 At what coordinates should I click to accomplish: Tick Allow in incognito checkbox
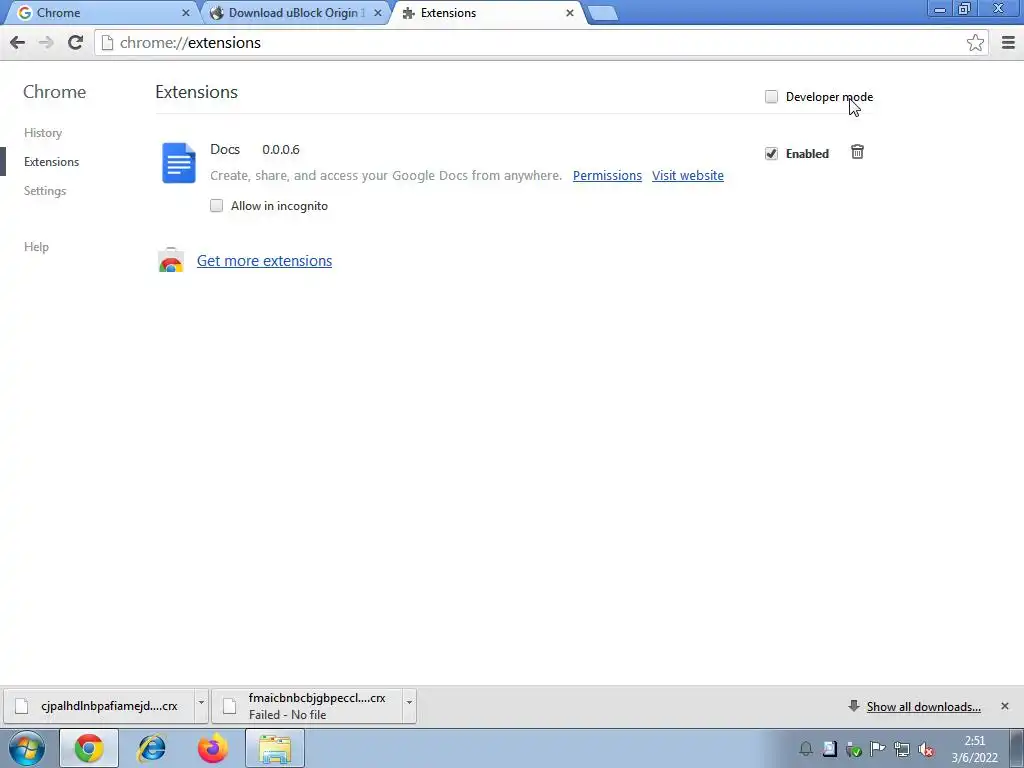coord(216,206)
